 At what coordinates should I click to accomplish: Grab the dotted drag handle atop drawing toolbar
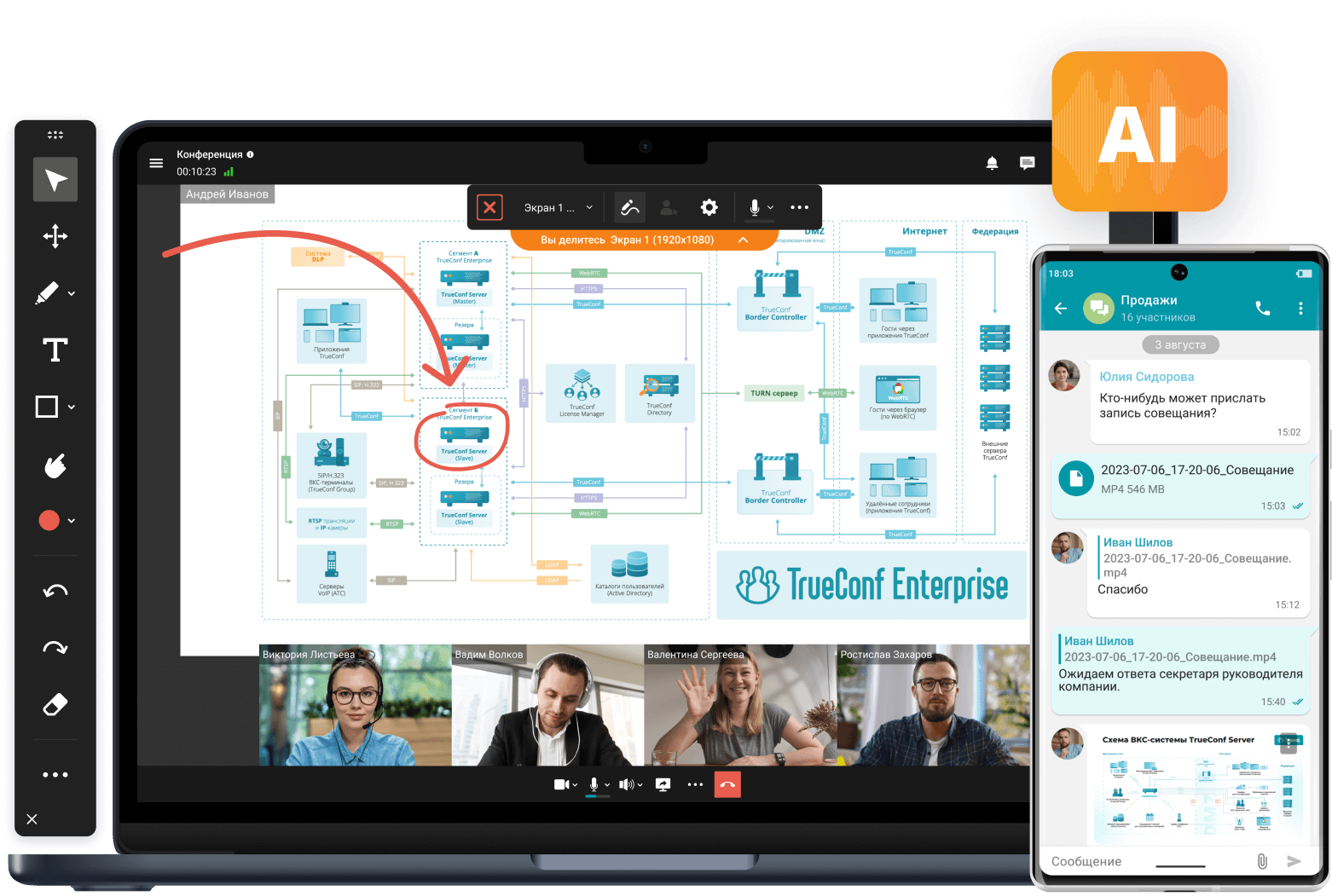pos(55,135)
